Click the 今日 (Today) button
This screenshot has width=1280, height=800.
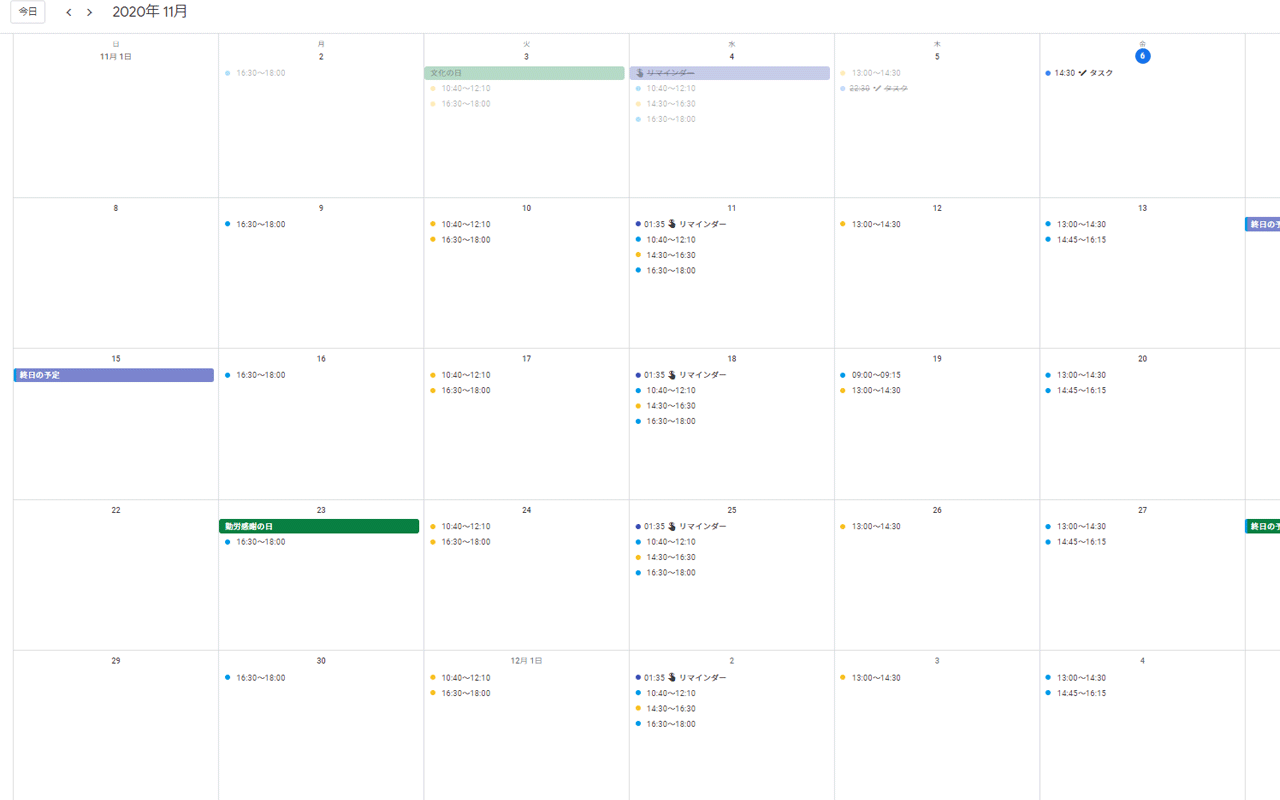(x=28, y=12)
